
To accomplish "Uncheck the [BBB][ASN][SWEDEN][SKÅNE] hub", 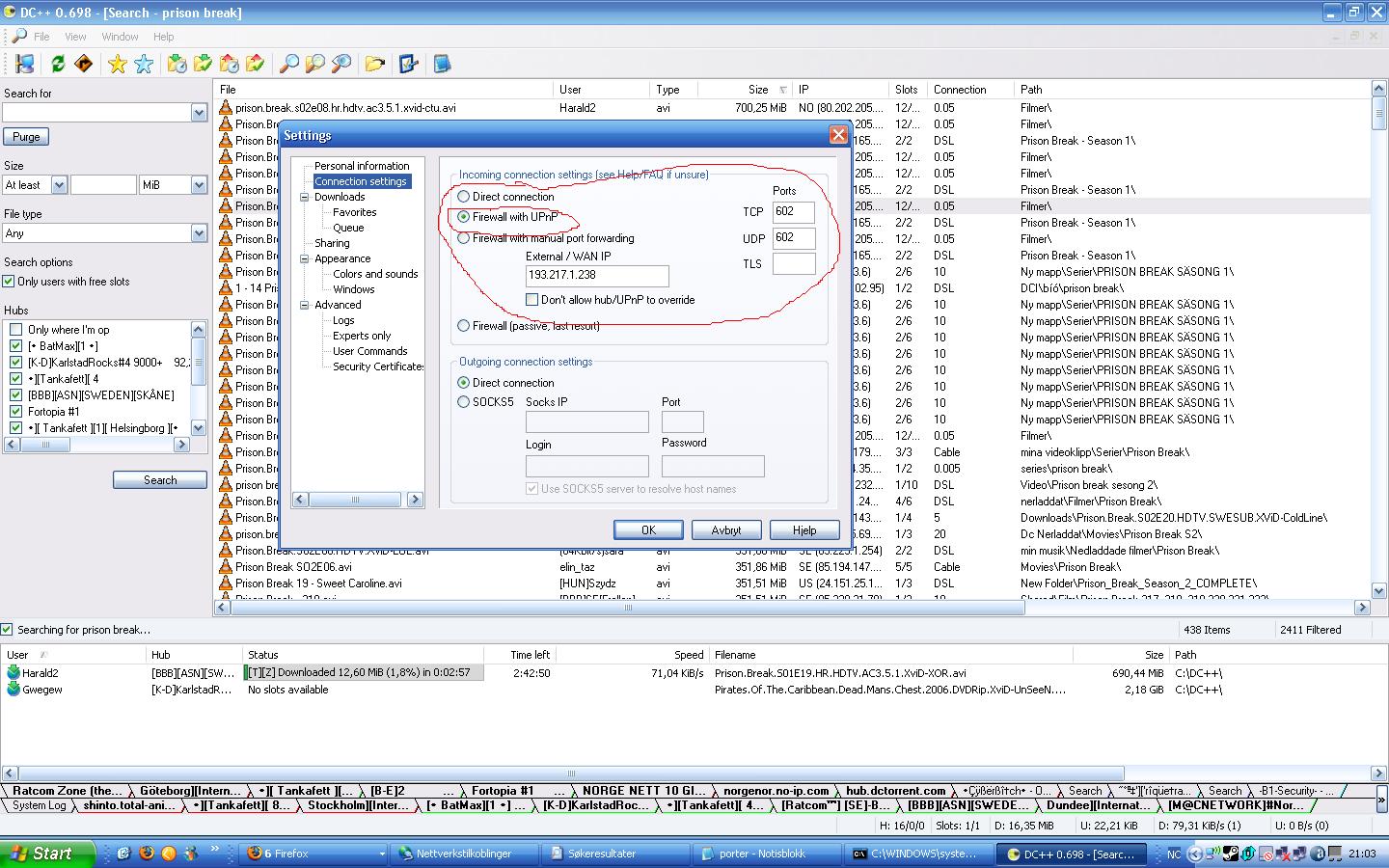I will tap(16, 395).
